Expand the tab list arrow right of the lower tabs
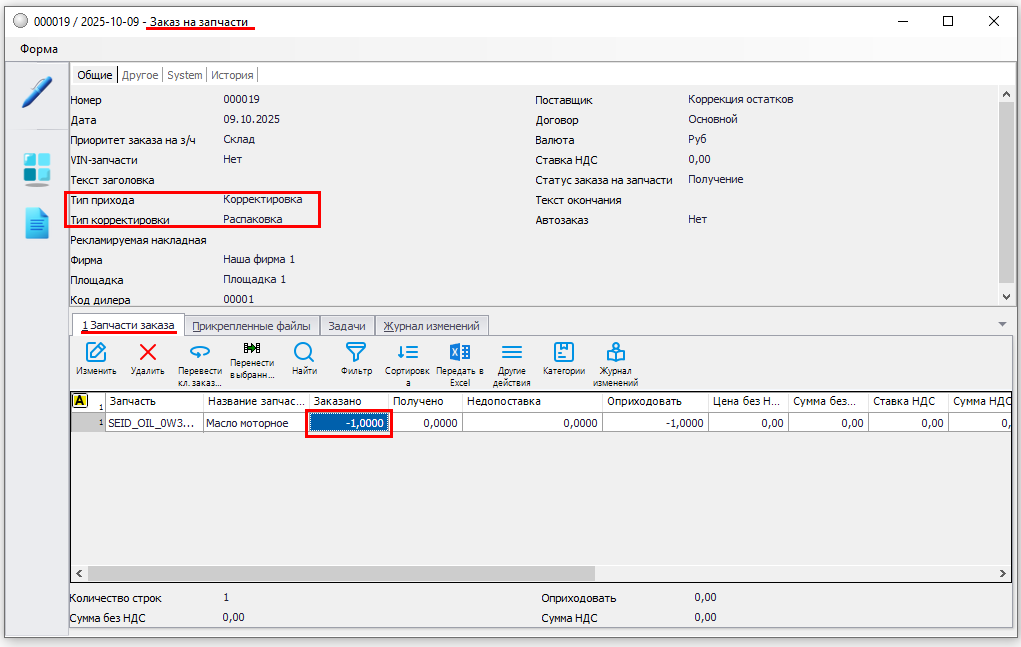1021x647 pixels. pos(1002,324)
